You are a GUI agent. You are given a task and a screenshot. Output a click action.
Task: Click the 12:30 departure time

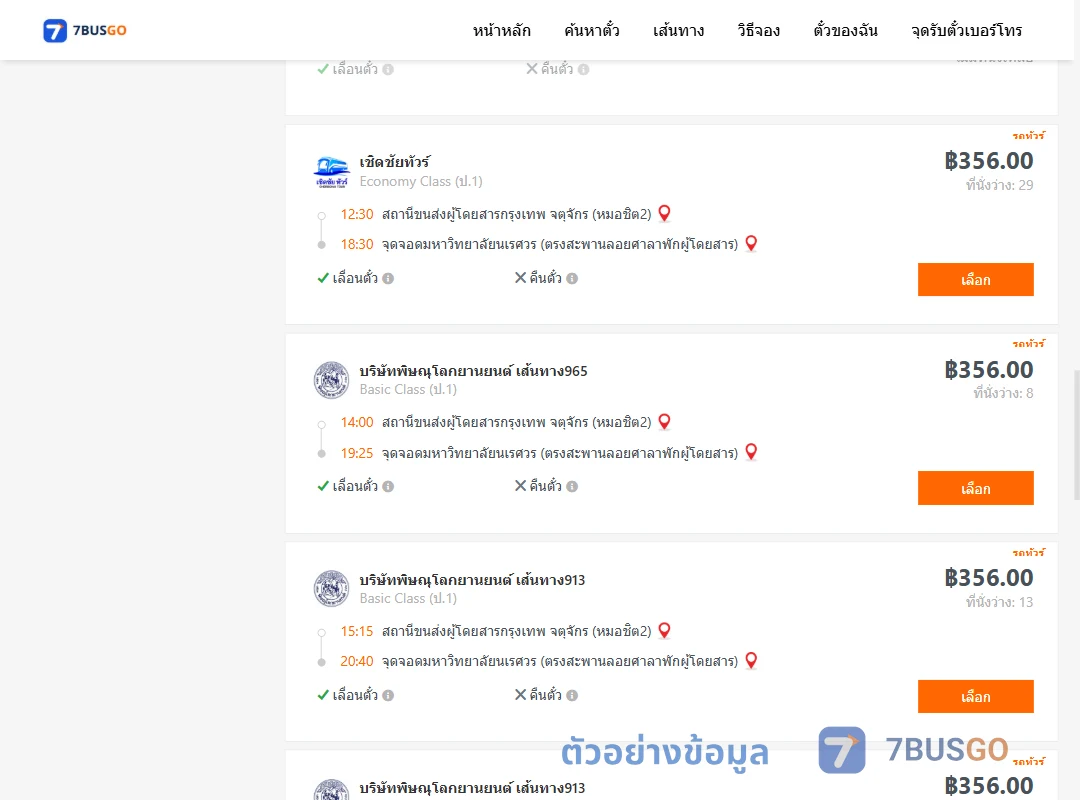pyautogui.click(x=357, y=214)
